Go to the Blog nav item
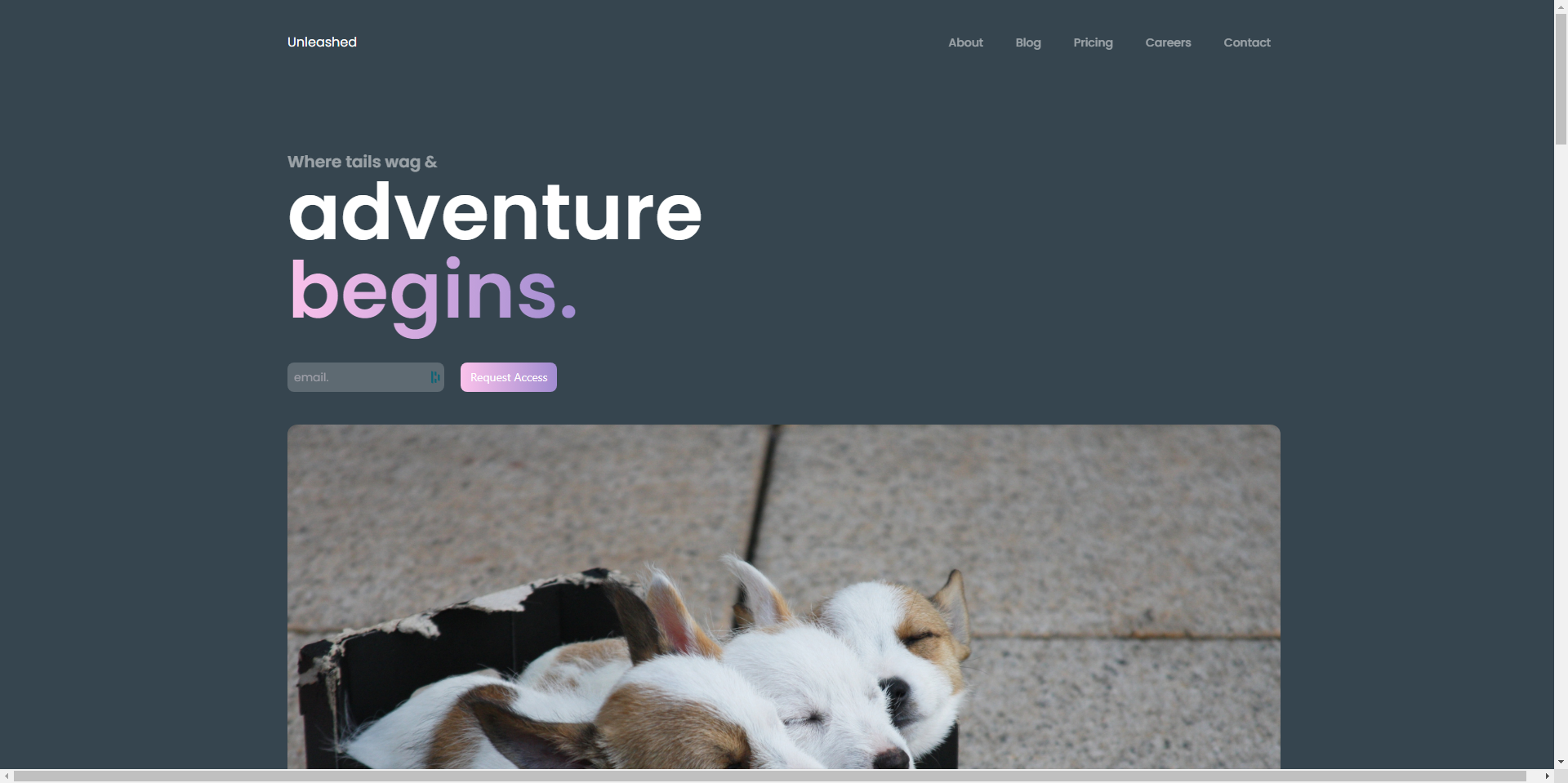This screenshot has height=783, width=1568. pos(1028,42)
